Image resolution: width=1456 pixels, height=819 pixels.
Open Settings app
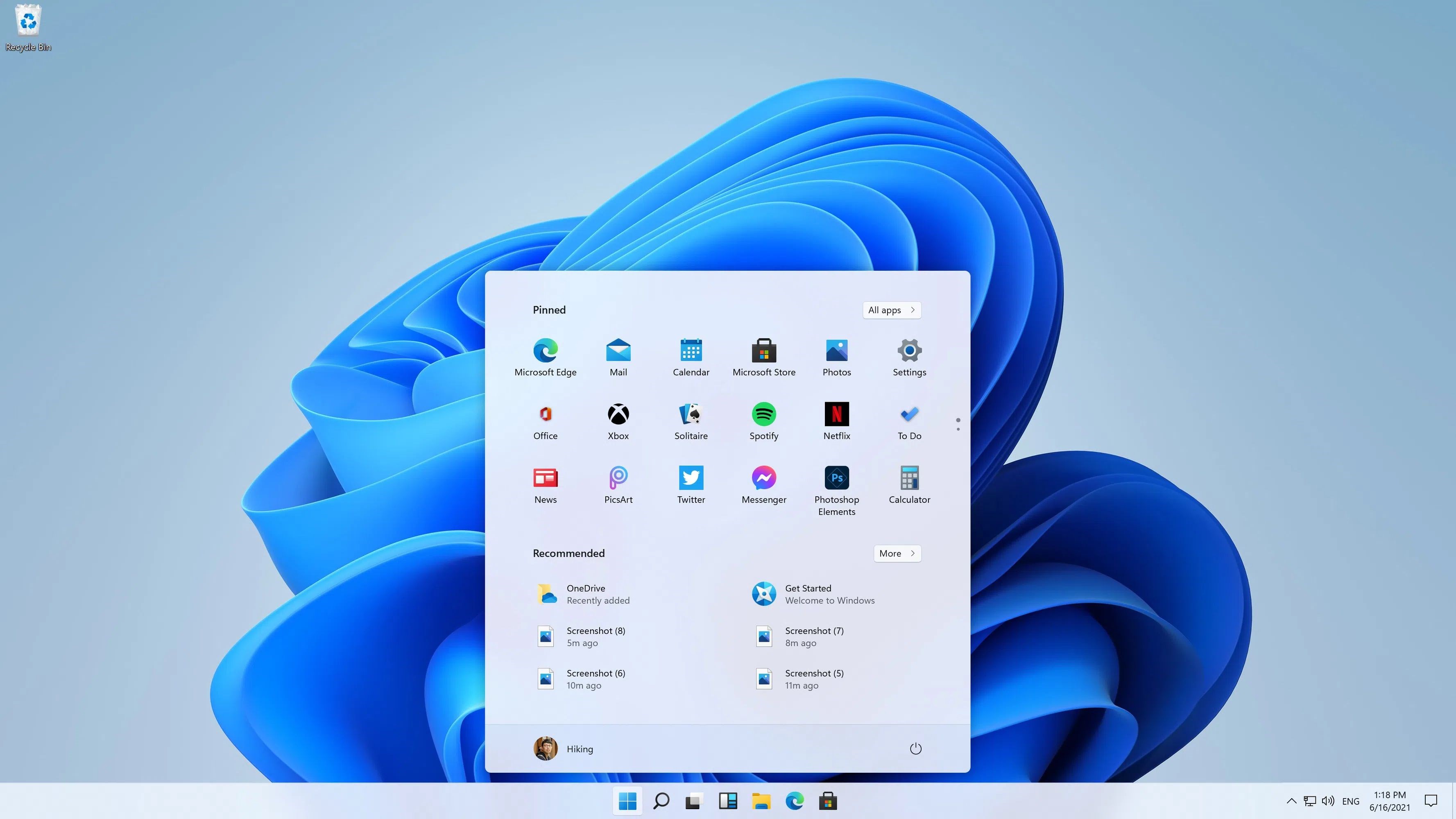tap(909, 356)
